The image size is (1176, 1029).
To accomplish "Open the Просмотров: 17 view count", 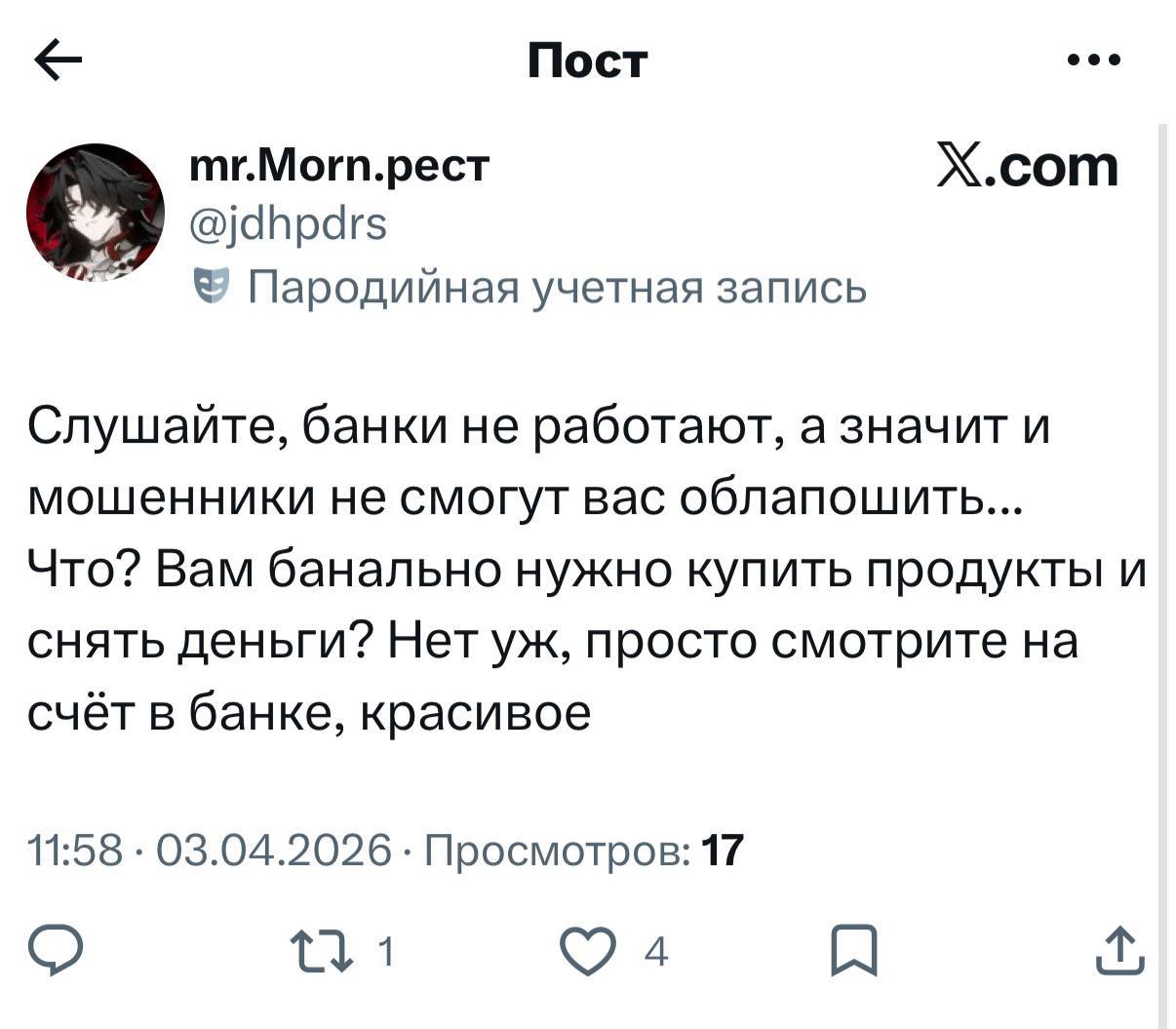I will 584,850.
